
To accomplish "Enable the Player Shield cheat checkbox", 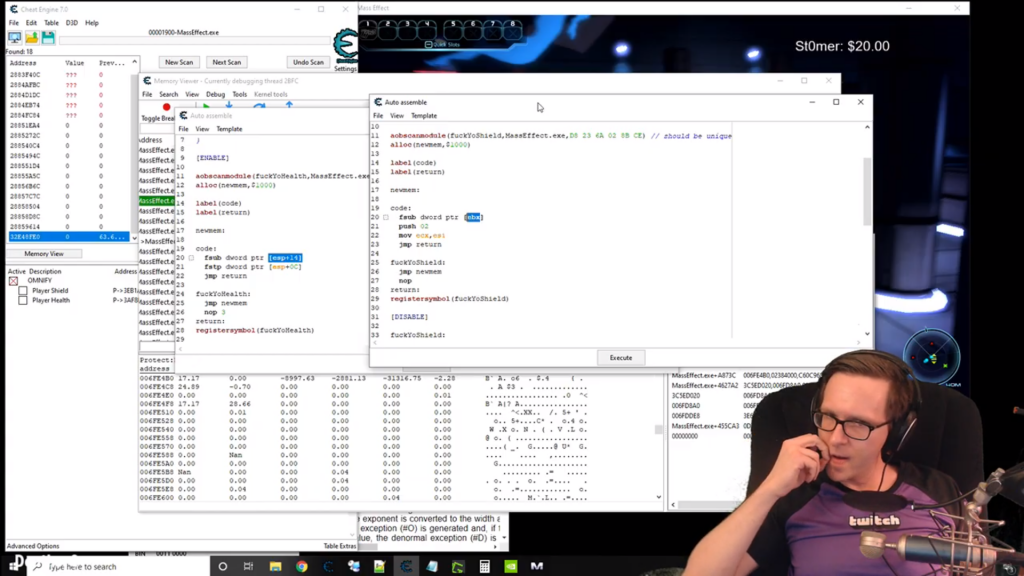I will [x=23, y=291].
